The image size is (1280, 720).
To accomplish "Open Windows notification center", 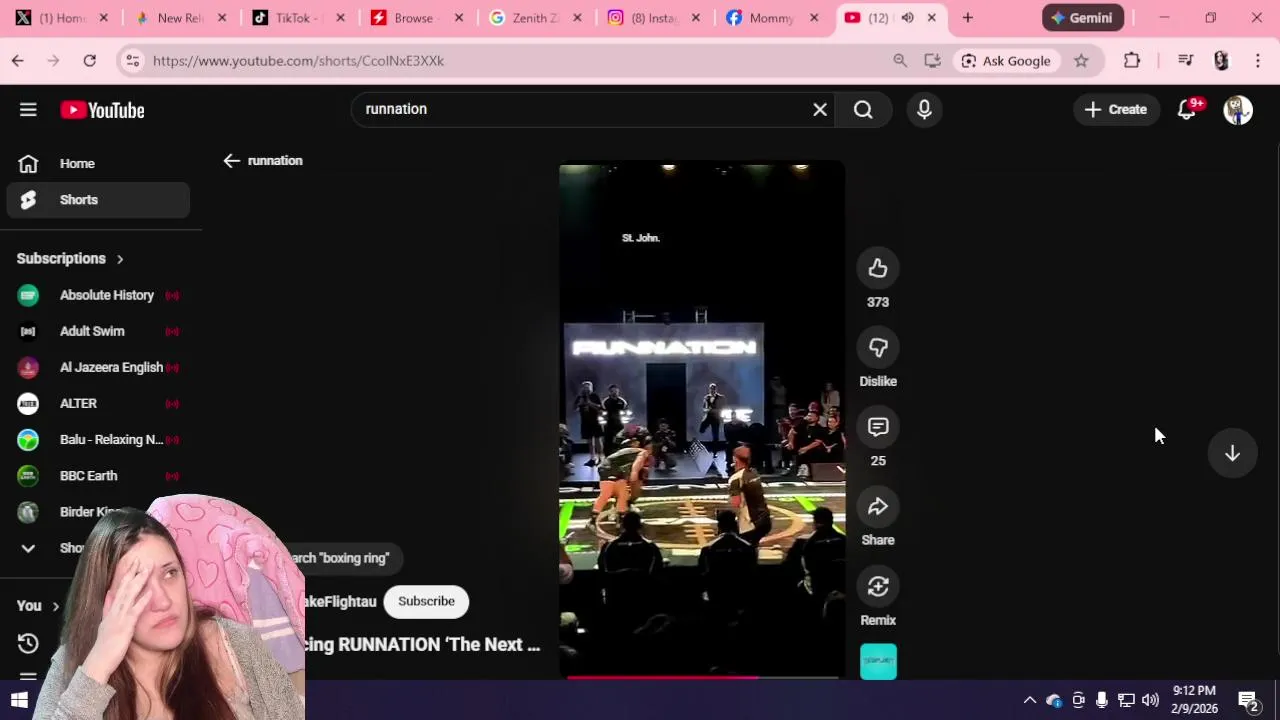I will [1248, 700].
